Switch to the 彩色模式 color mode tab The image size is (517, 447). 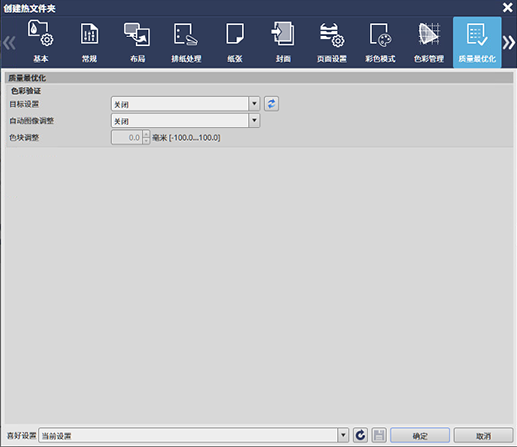tap(380, 42)
